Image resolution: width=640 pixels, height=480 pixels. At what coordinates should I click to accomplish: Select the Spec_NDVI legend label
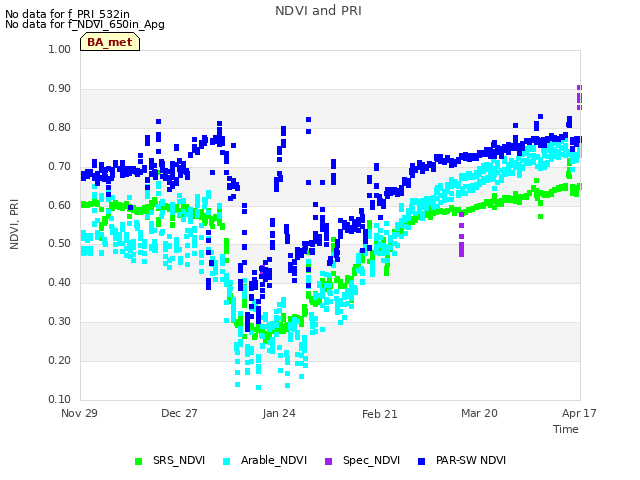click(x=371, y=460)
